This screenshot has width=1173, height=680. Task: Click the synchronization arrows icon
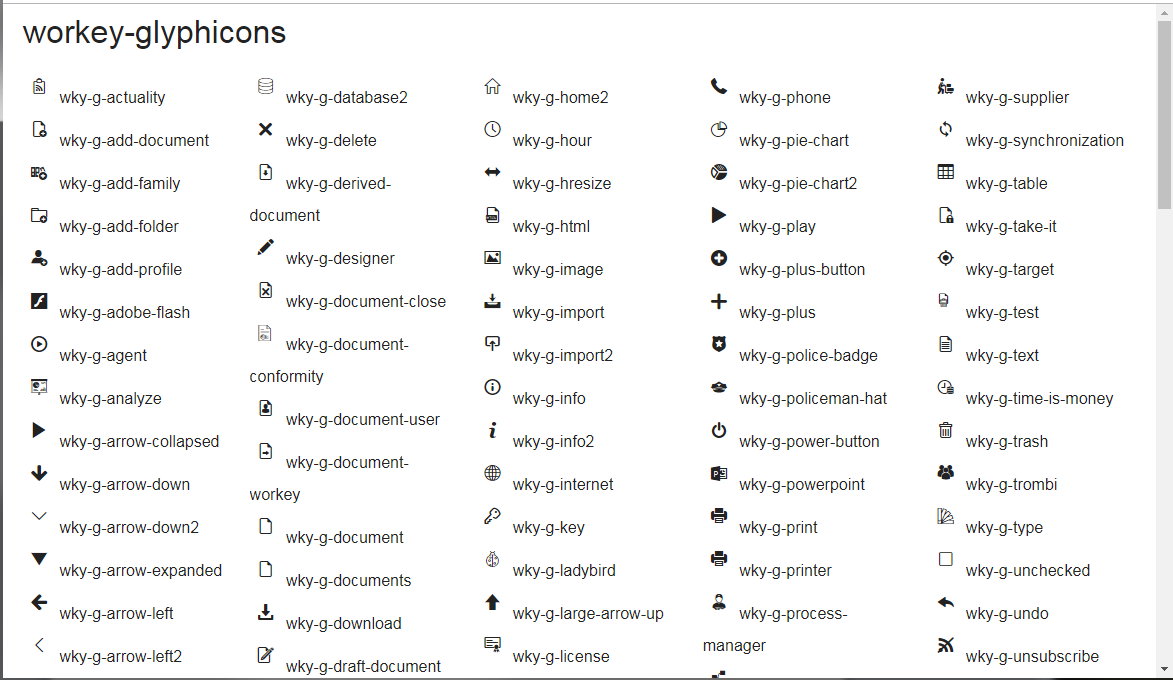(x=945, y=129)
